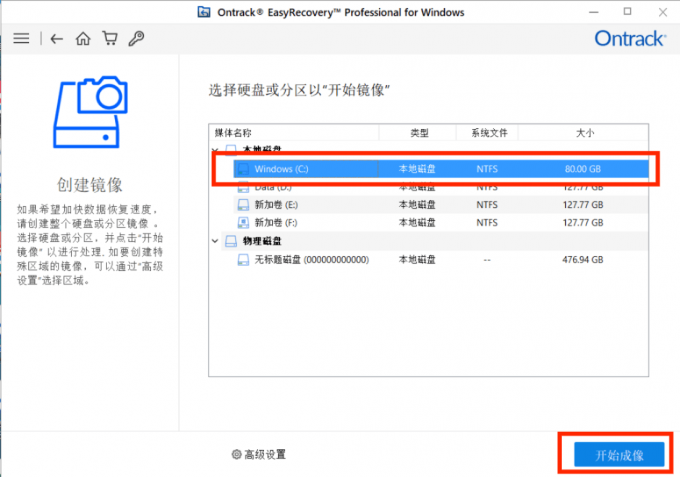Open the shopping cart purchase icon
This screenshot has height=477, width=680.
click(110, 39)
